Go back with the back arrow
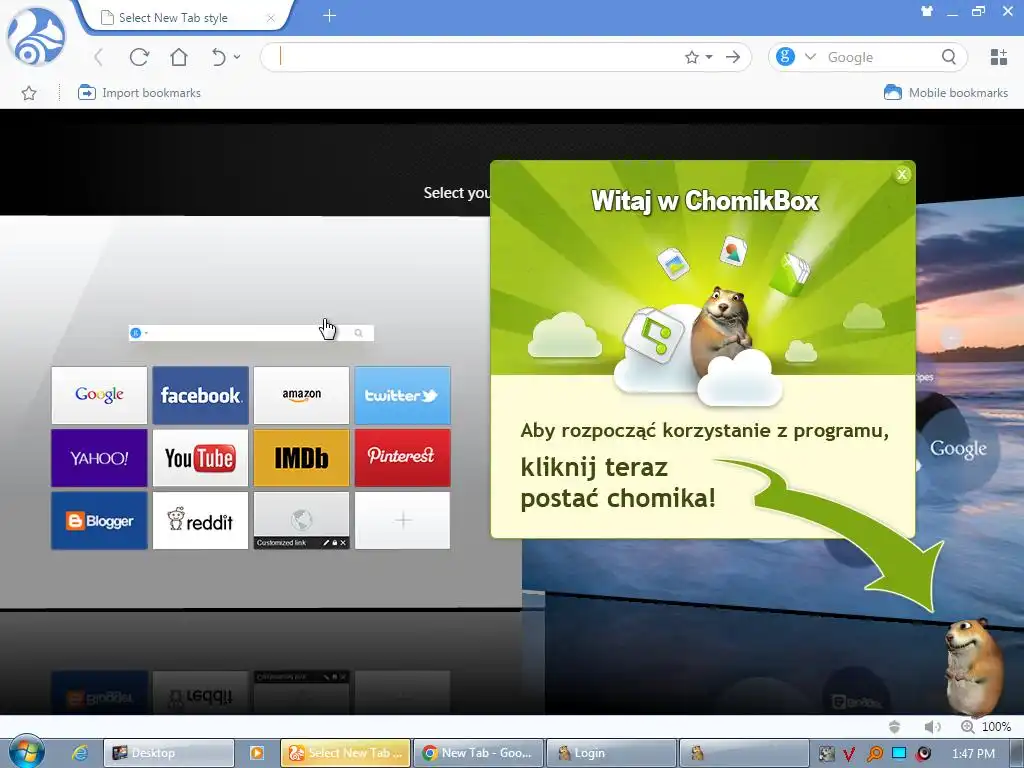The image size is (1024, 768). [x=99, y=57]
